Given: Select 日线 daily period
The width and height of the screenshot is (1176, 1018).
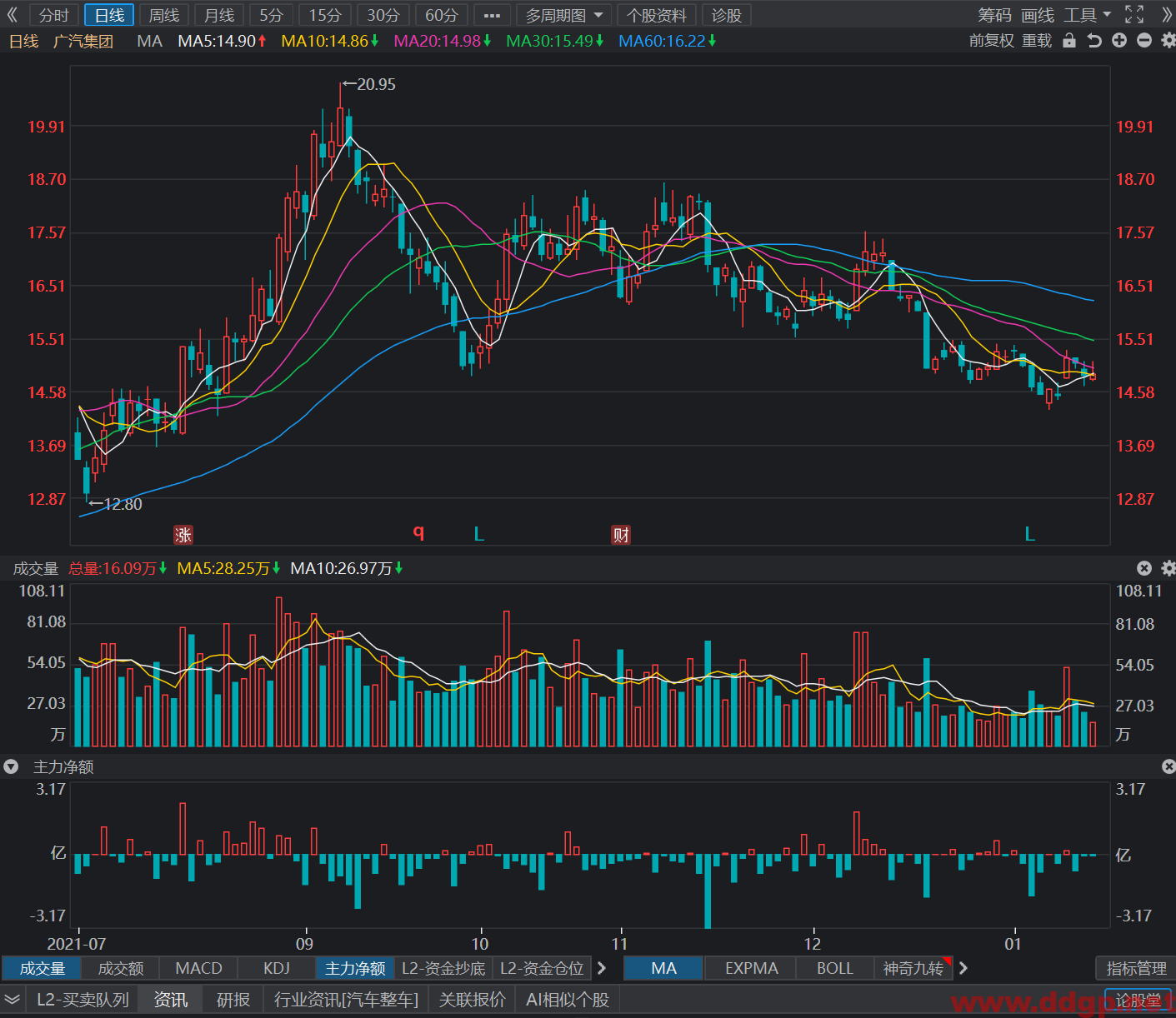Looking at the screenshot, I should [x=109, y=15].
